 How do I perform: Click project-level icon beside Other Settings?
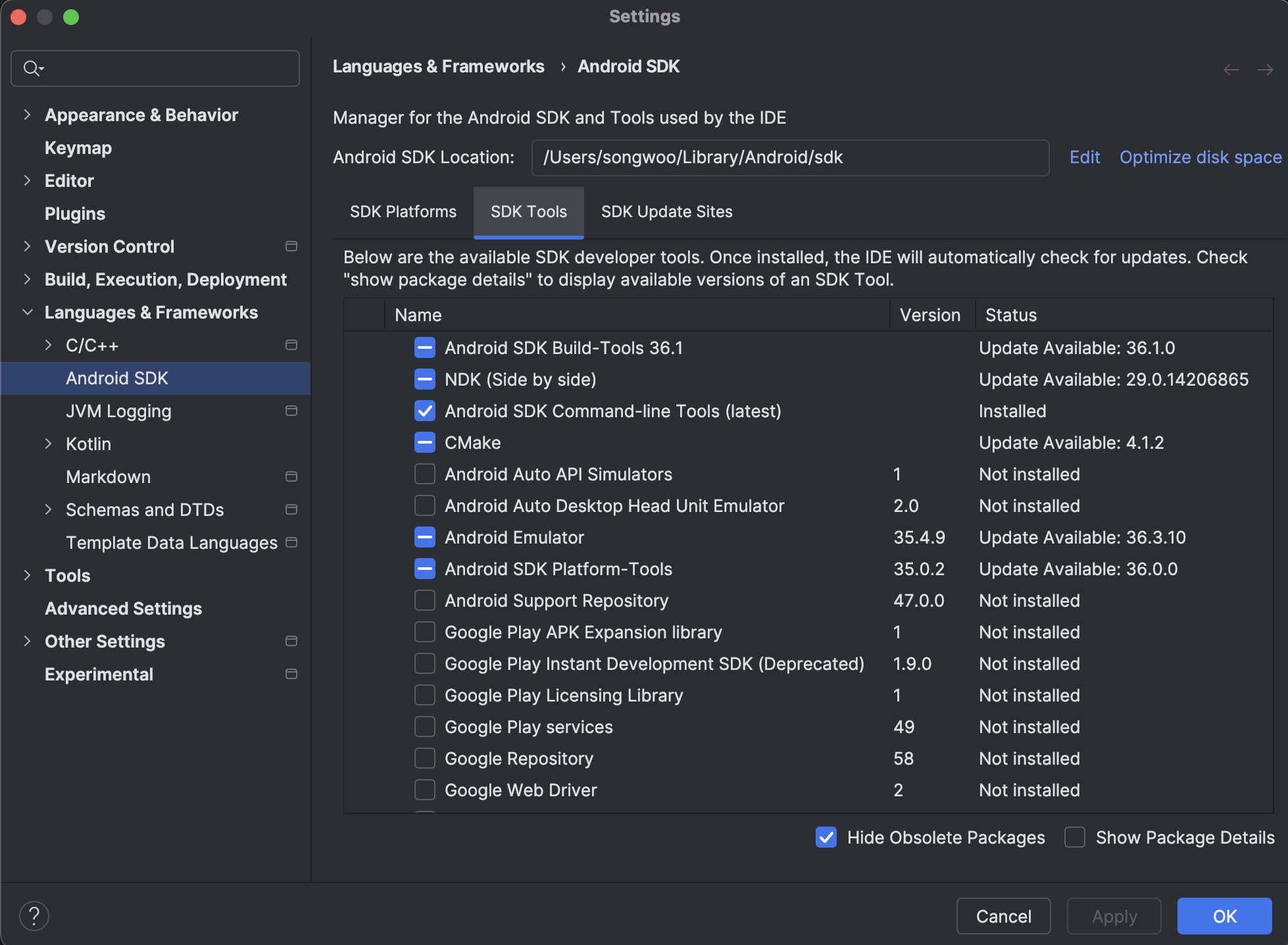coord(291,641)
